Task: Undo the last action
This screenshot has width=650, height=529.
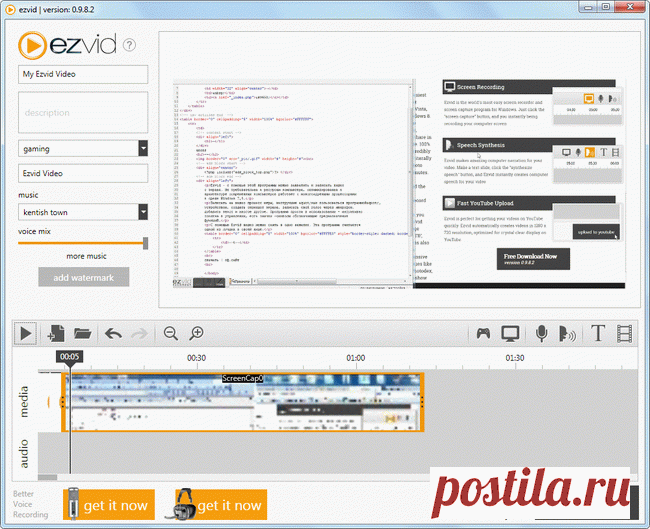Action: pyautogui.click(x=113, y=333)
